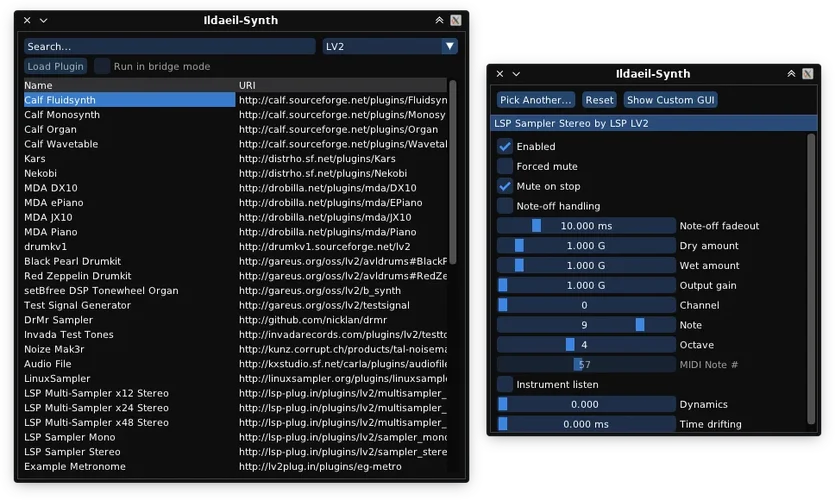Close the left Ildaeil-Synth plugin browser window
The image size is (835, 500).
click(27, 20)
